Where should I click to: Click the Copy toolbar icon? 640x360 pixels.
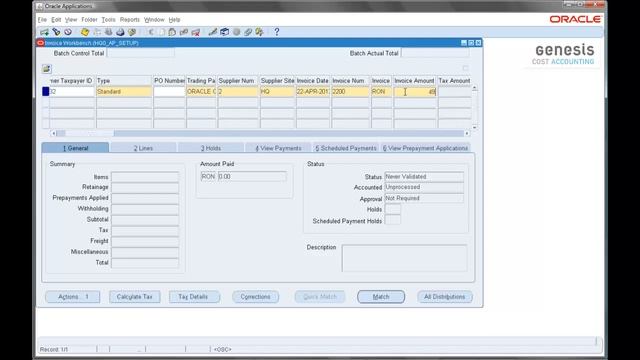click(x=162, y=32)
